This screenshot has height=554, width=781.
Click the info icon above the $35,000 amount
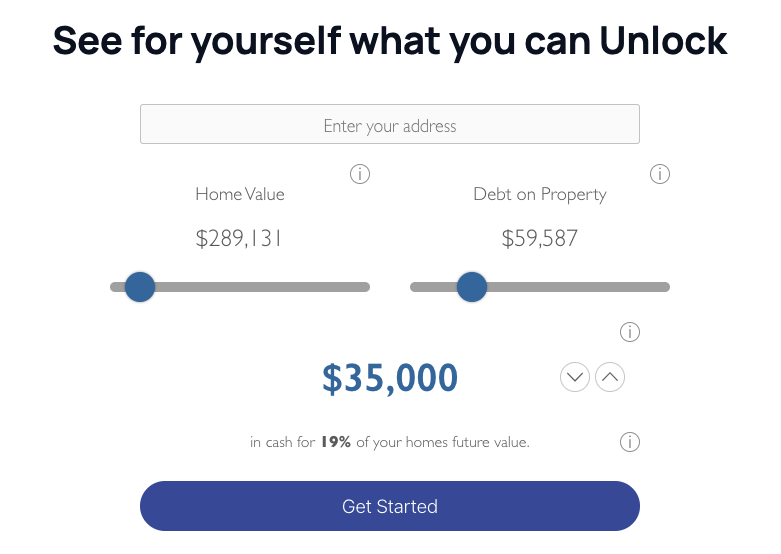[x=630, y=332]
